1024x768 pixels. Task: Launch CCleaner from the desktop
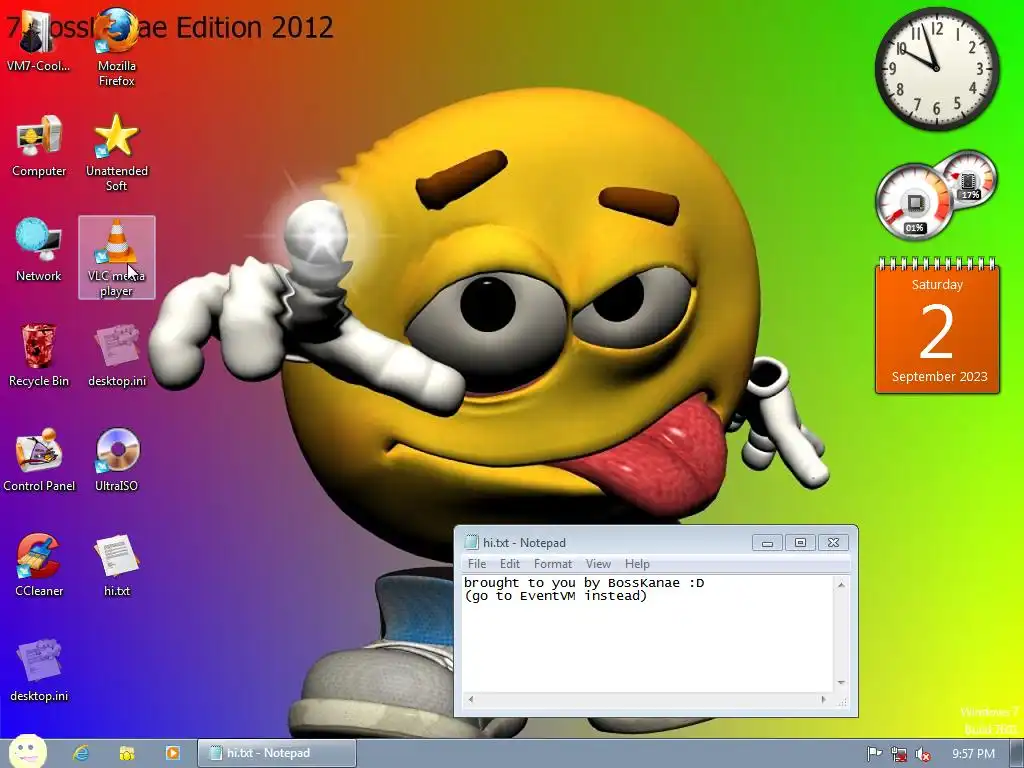39,565
